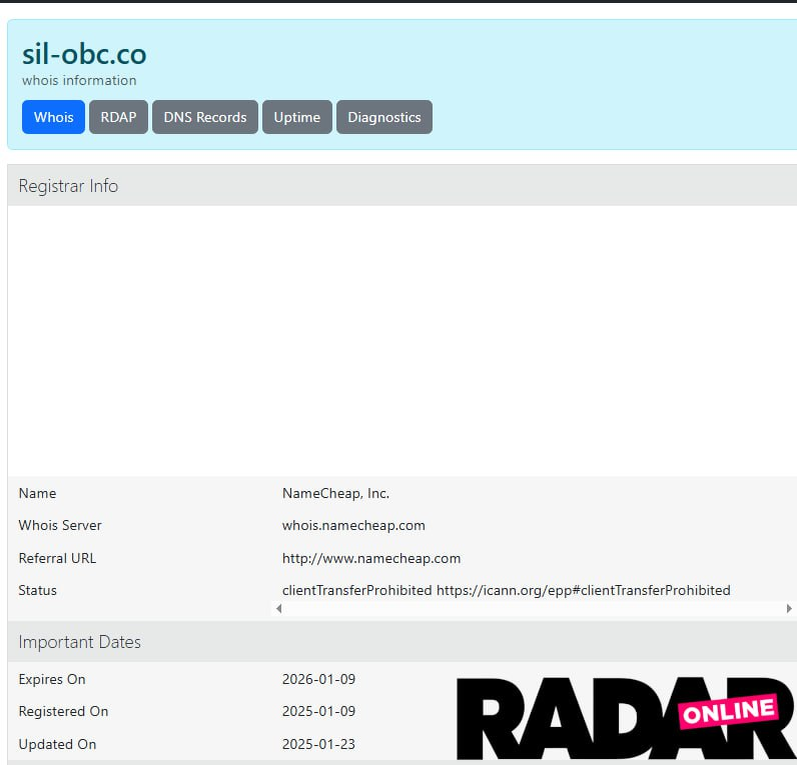The image size is (797, 765).
Task: Click the sil-obc.co domain heading
Action: (84, 54)
